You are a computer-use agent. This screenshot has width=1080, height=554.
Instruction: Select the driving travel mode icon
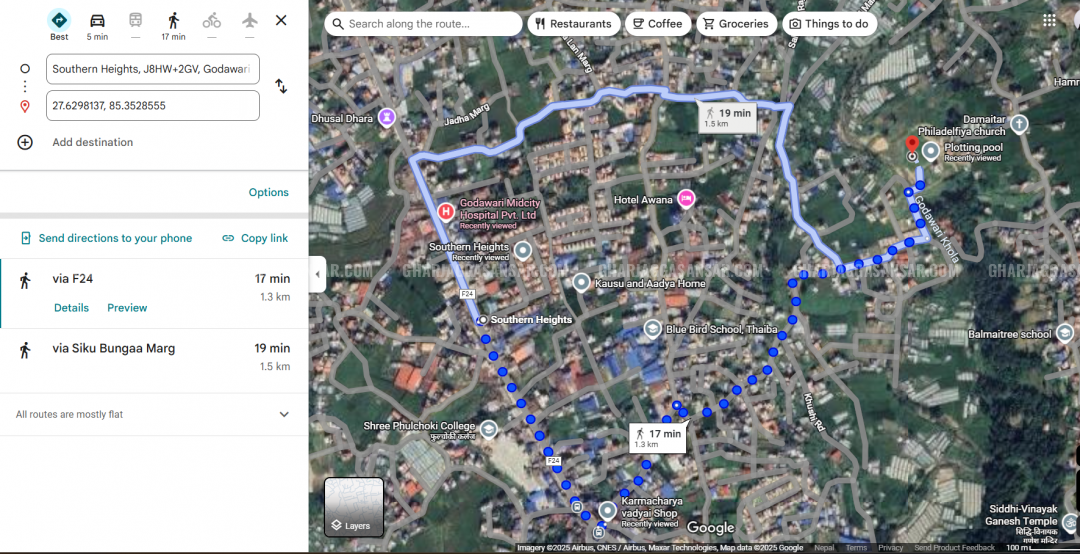coord(97,21)
